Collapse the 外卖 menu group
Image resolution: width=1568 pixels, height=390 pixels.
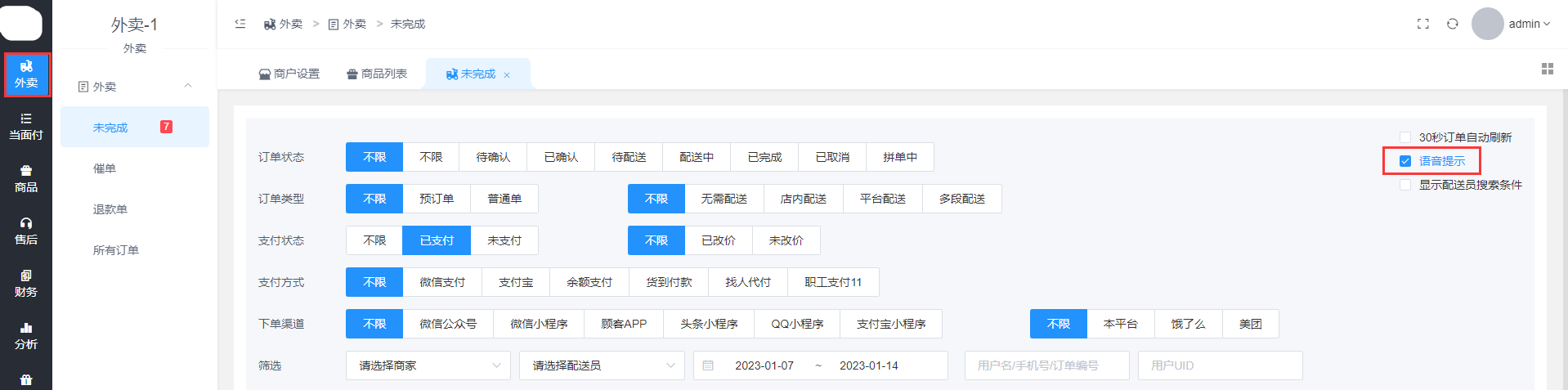click(188, 86)
